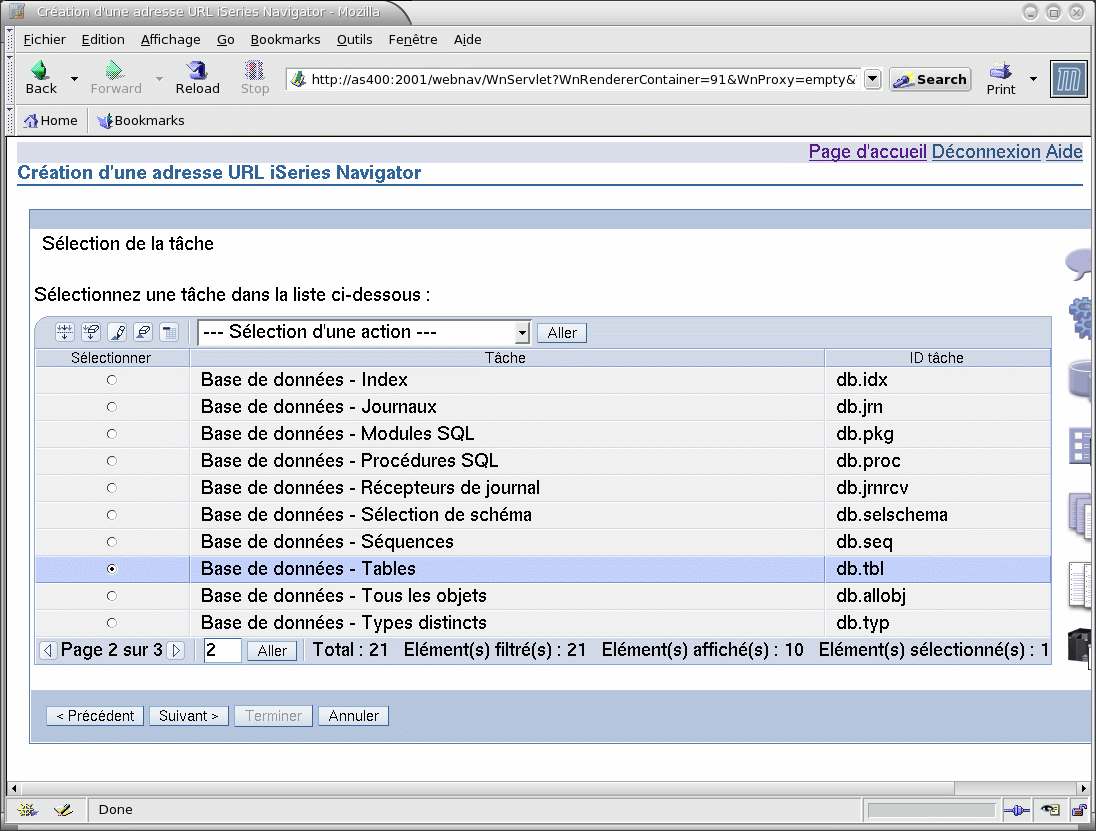Click the Navigator component icon in status bar
This screenshot has height=831, width=1096.
point(27,810)
